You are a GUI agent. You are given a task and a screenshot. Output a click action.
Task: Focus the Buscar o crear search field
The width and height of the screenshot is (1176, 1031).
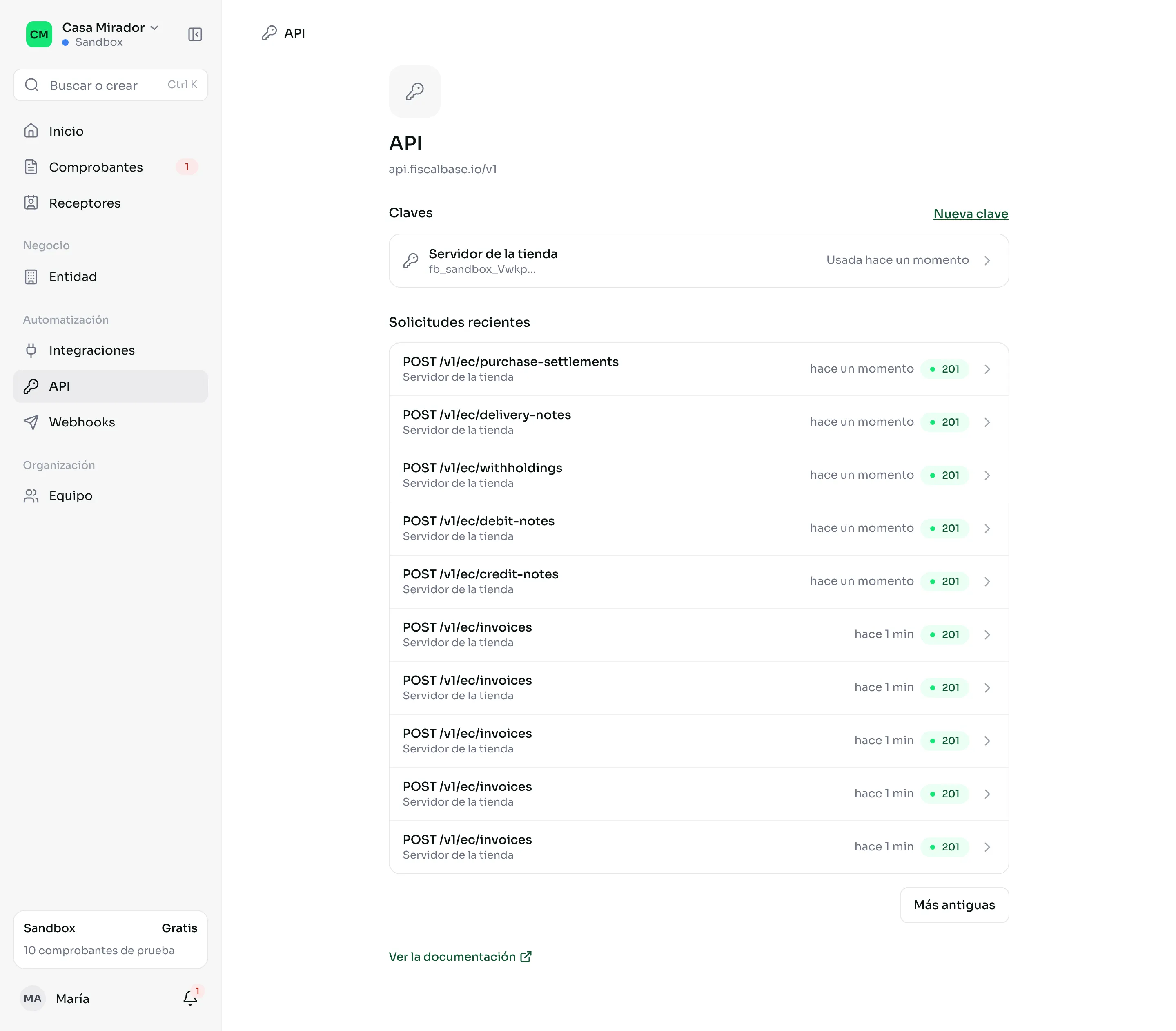point(110,85)
